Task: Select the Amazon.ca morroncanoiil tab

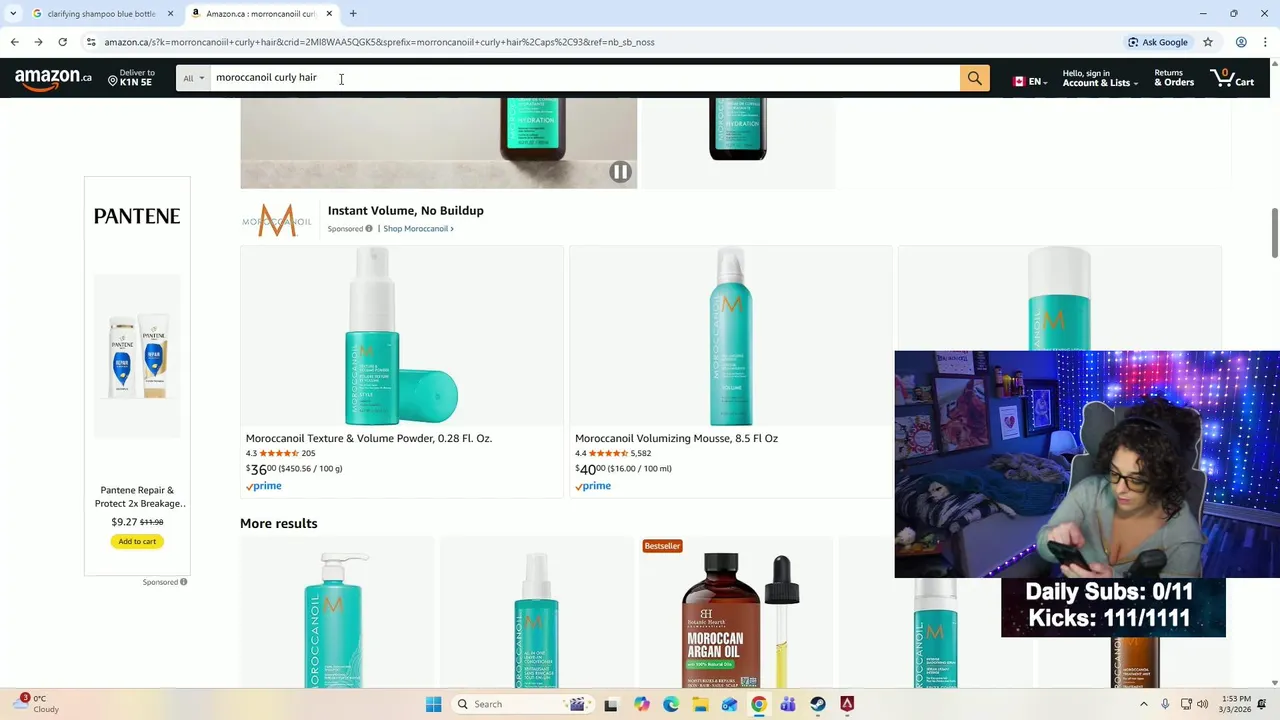Action: 262,14
